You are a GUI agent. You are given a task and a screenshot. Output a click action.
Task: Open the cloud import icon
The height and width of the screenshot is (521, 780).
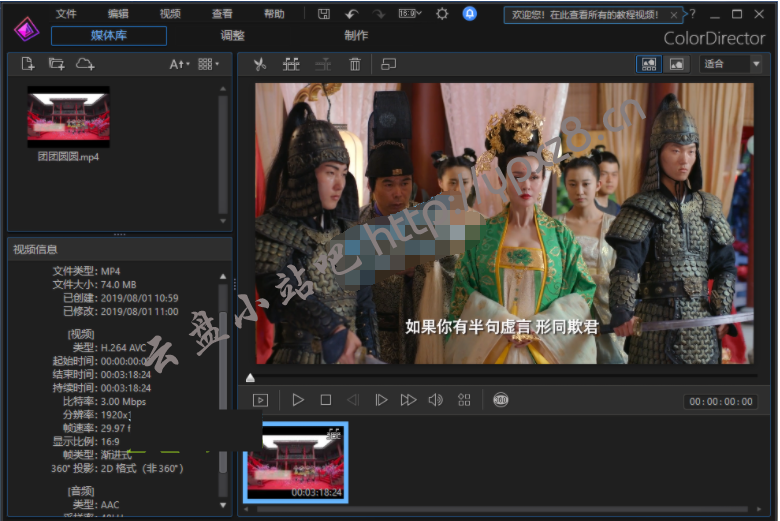(85, 64)
